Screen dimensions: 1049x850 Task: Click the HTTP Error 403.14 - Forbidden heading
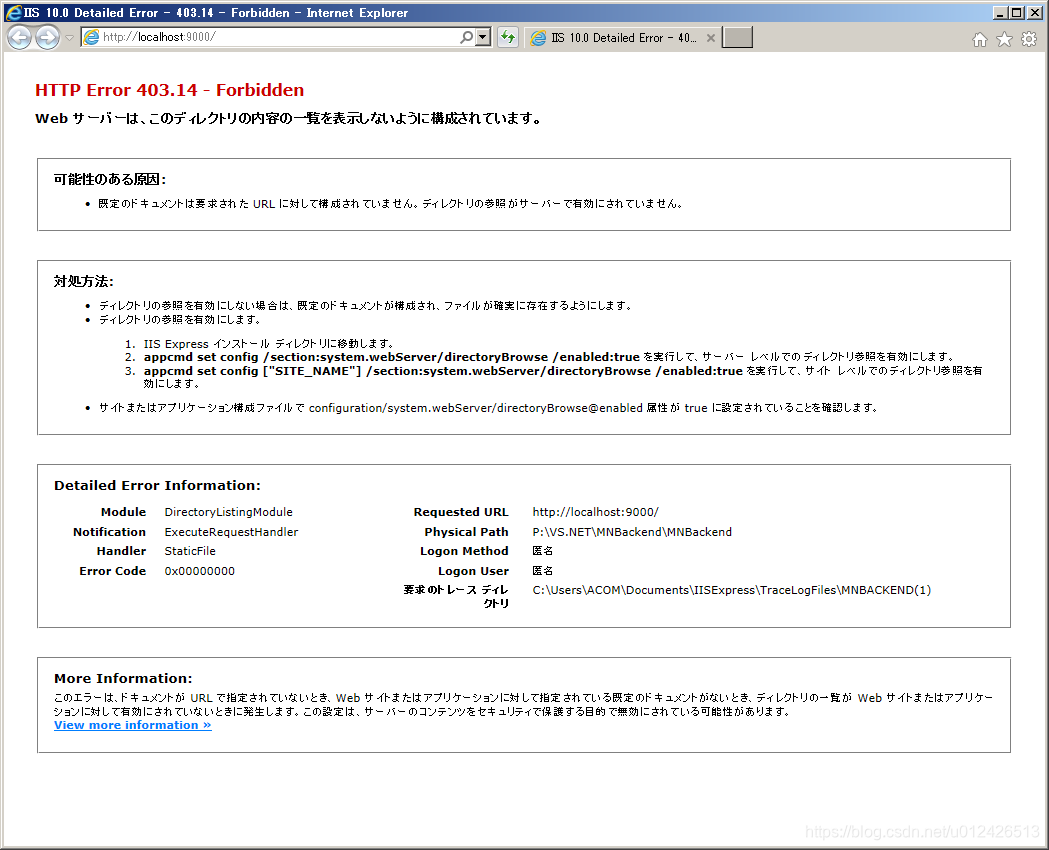[169, 90]
